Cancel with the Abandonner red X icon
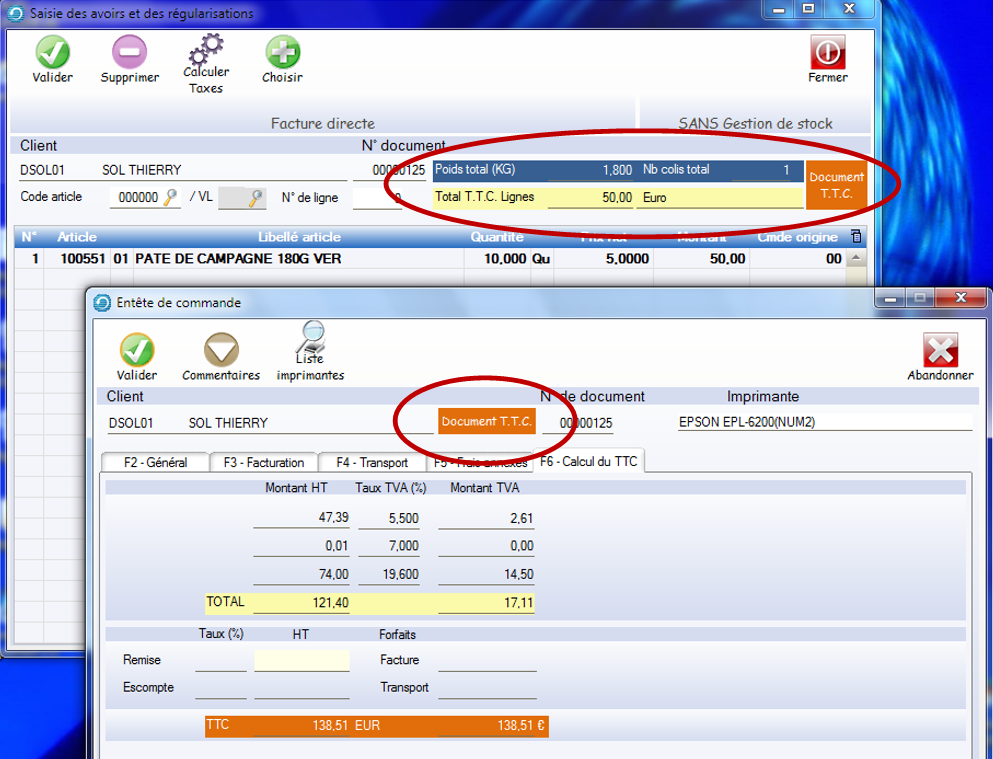 point(940,351)
